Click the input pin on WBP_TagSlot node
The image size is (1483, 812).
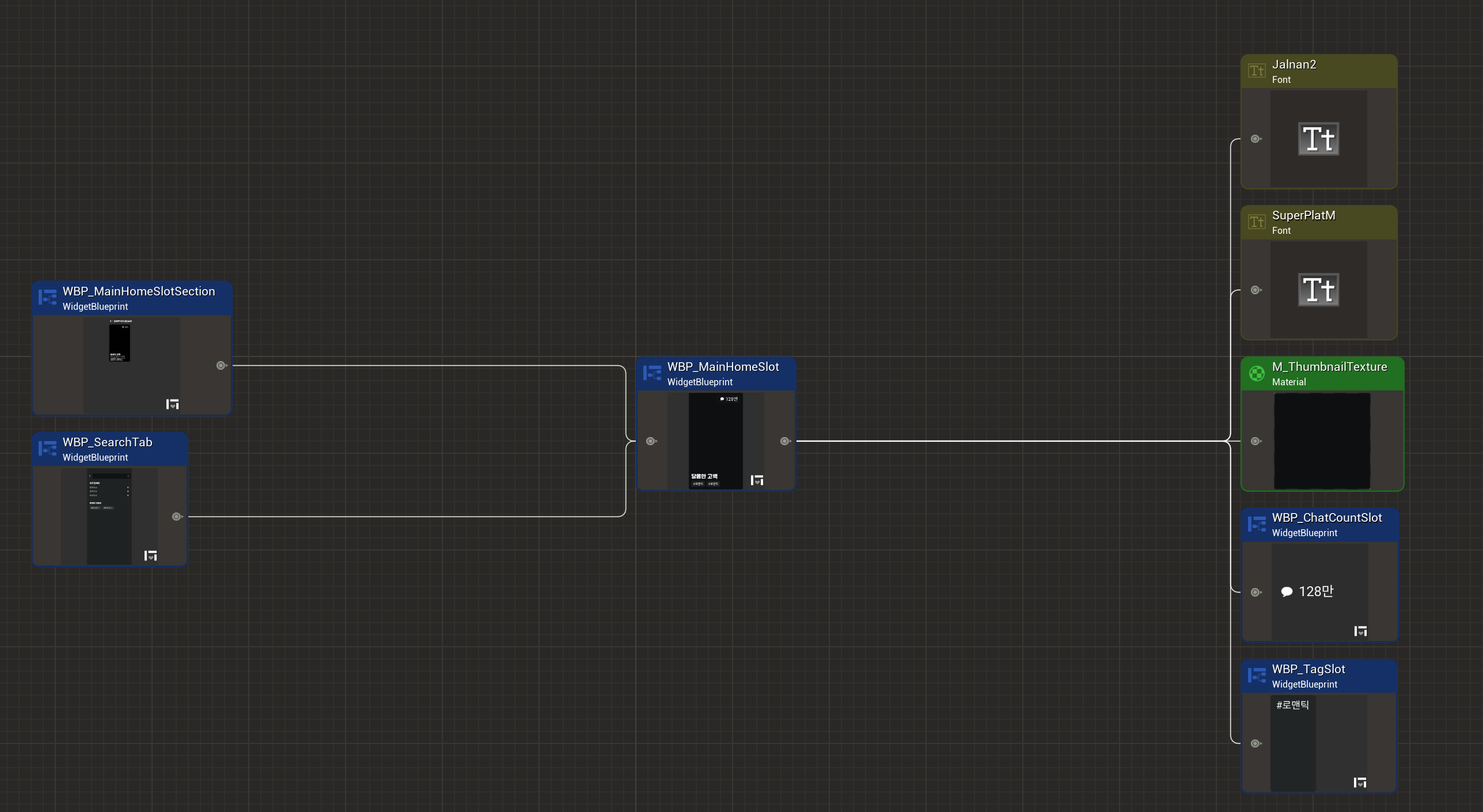pos(1256,743)
